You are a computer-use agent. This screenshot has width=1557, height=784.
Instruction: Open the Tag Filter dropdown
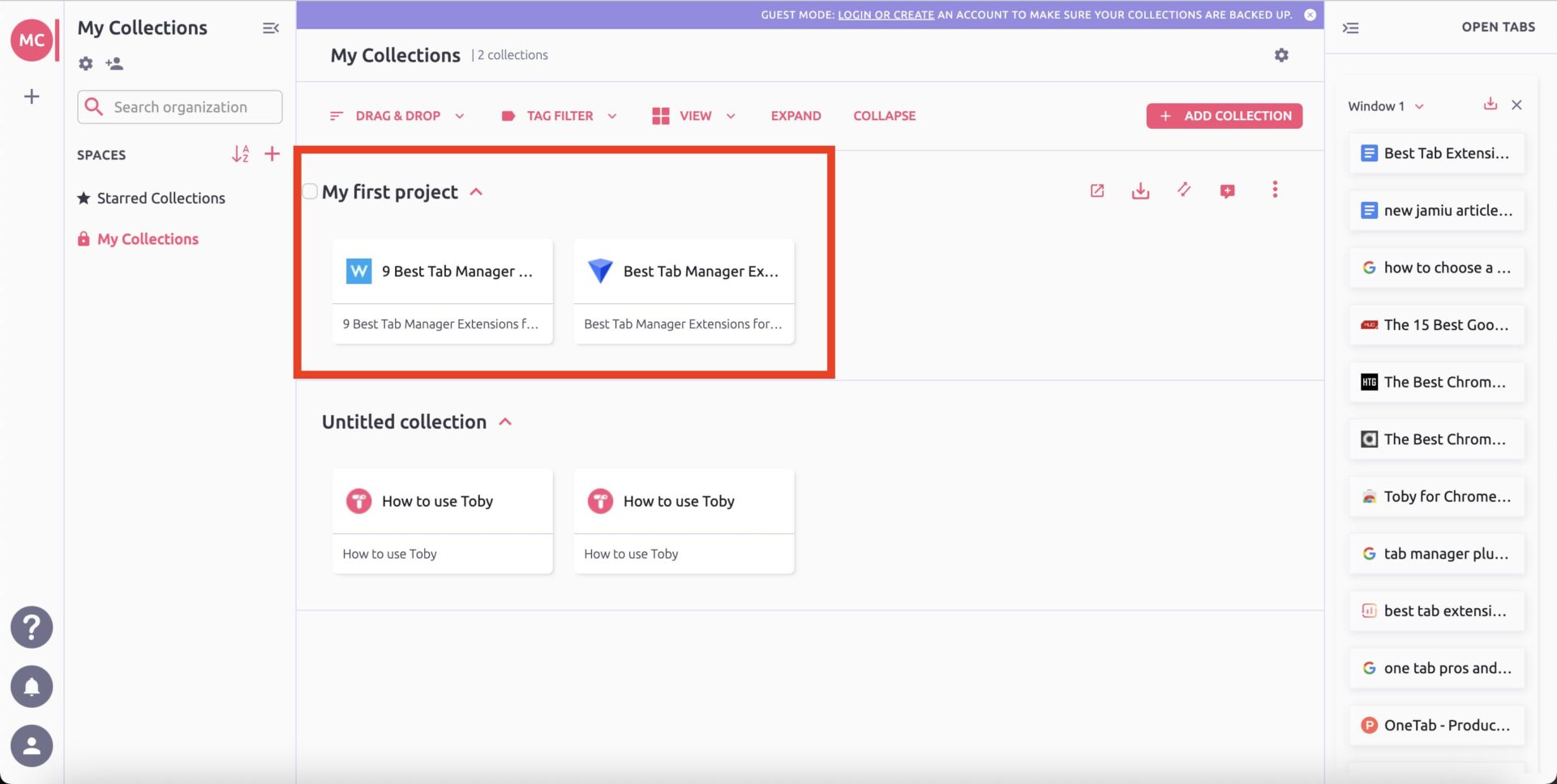click(x=560, y=116)
